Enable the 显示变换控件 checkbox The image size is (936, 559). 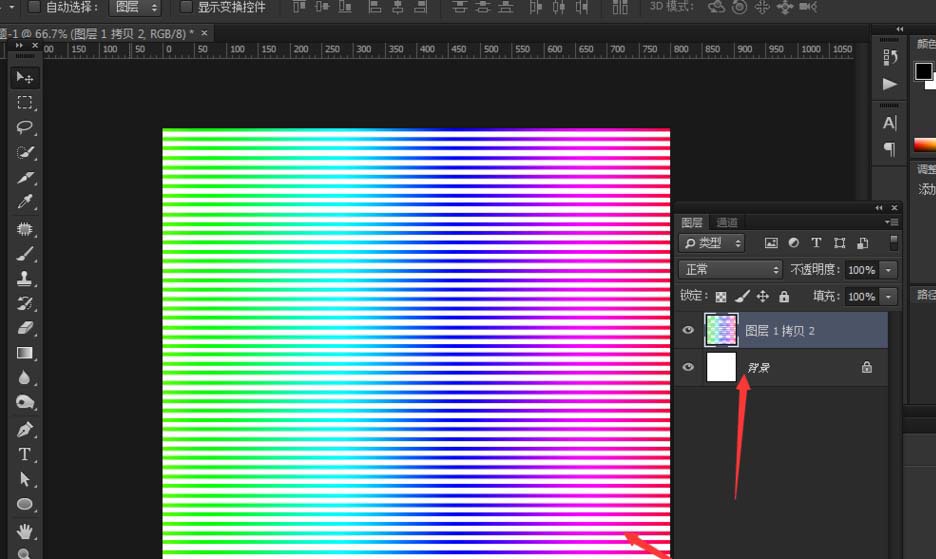pos(185,7)
